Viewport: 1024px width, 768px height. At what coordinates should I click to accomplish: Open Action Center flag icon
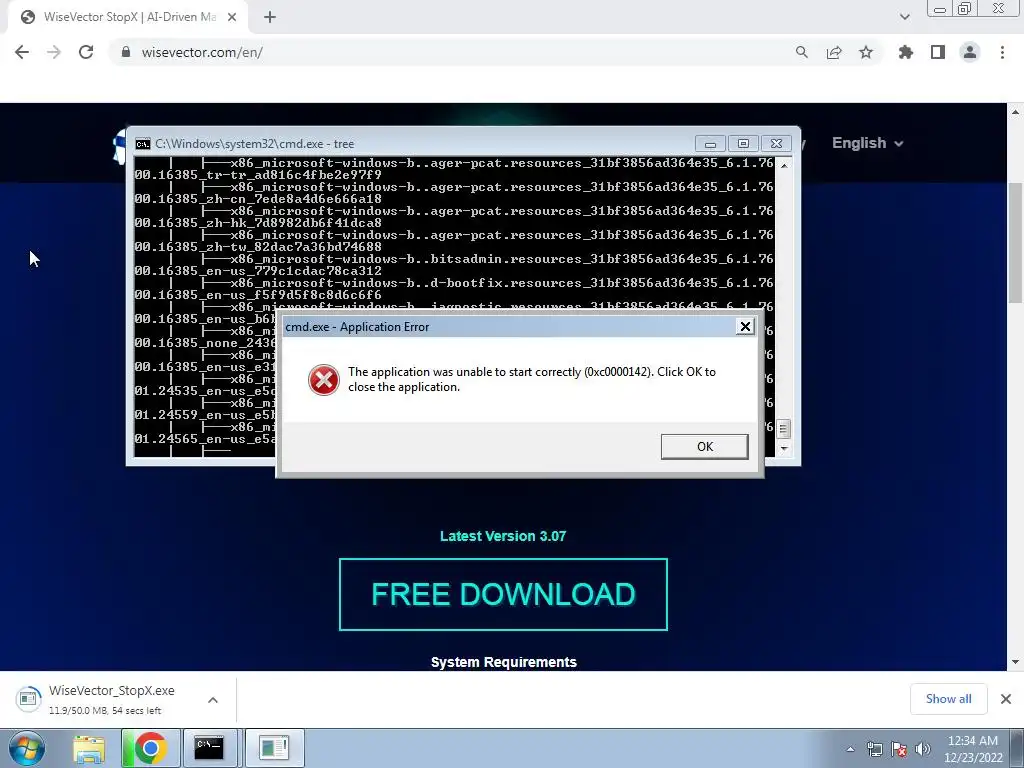[899, 749]
